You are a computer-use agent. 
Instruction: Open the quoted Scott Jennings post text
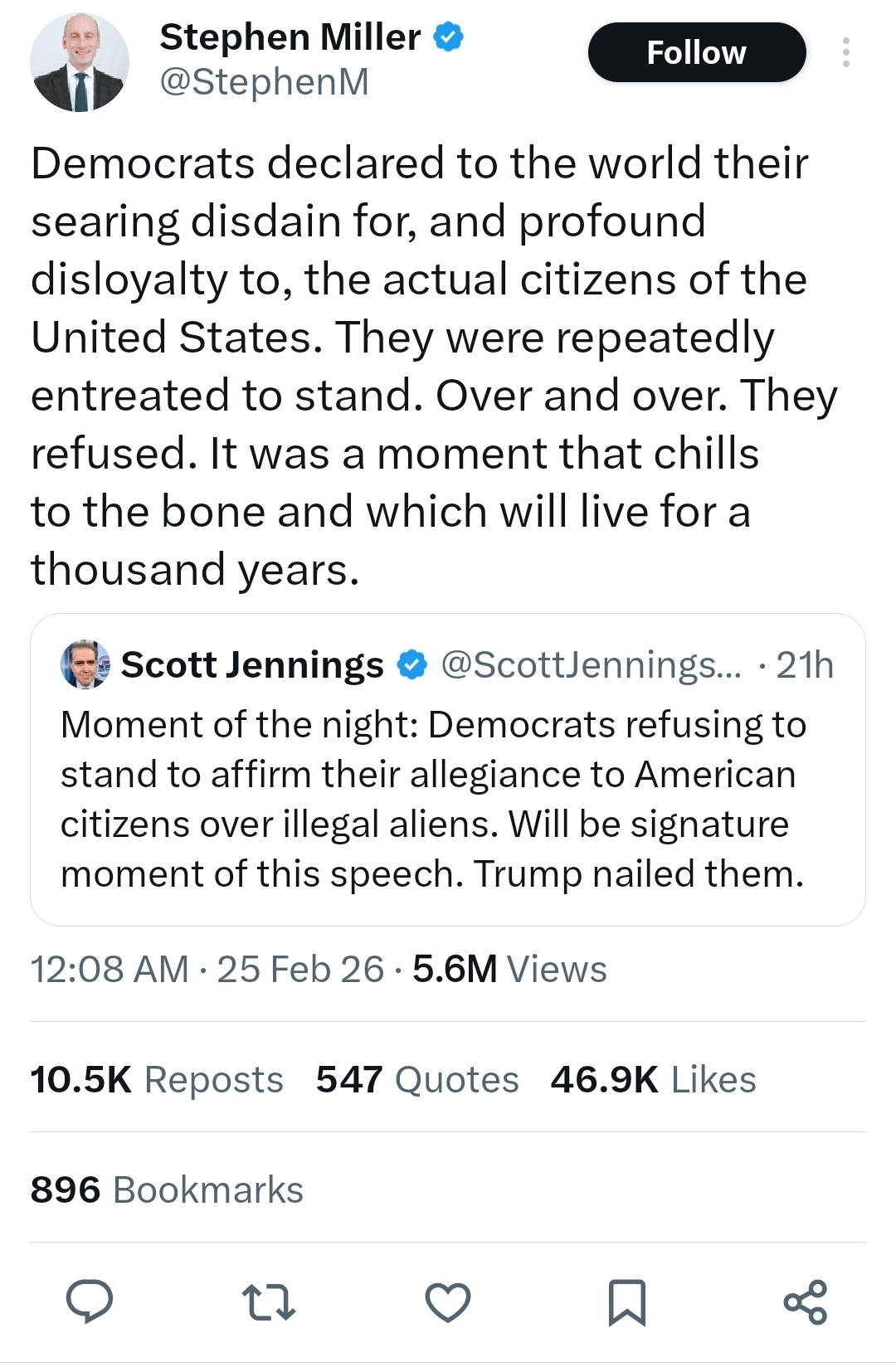coord(432,799)
